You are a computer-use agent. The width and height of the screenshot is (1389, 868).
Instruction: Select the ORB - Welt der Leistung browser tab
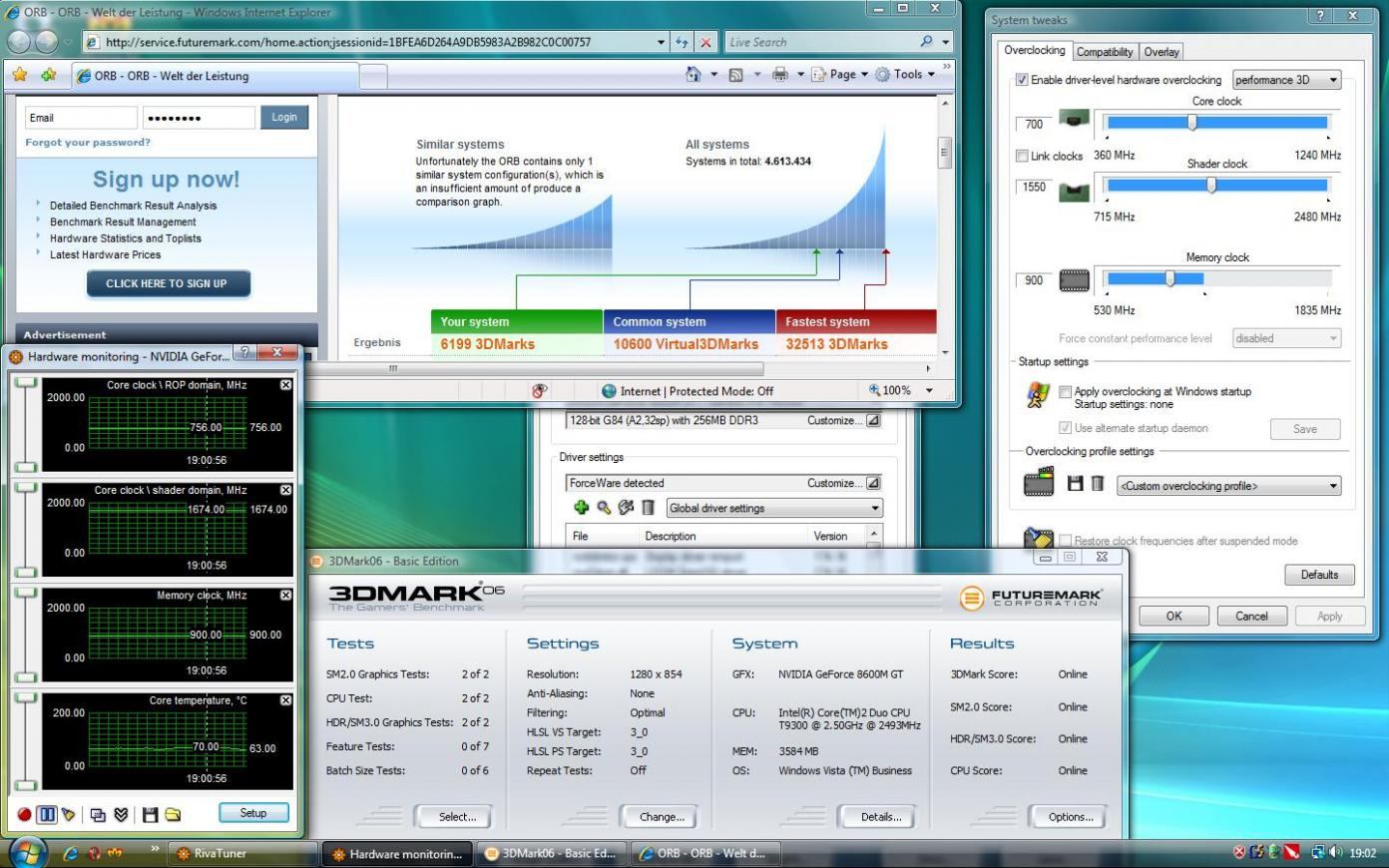215,76
